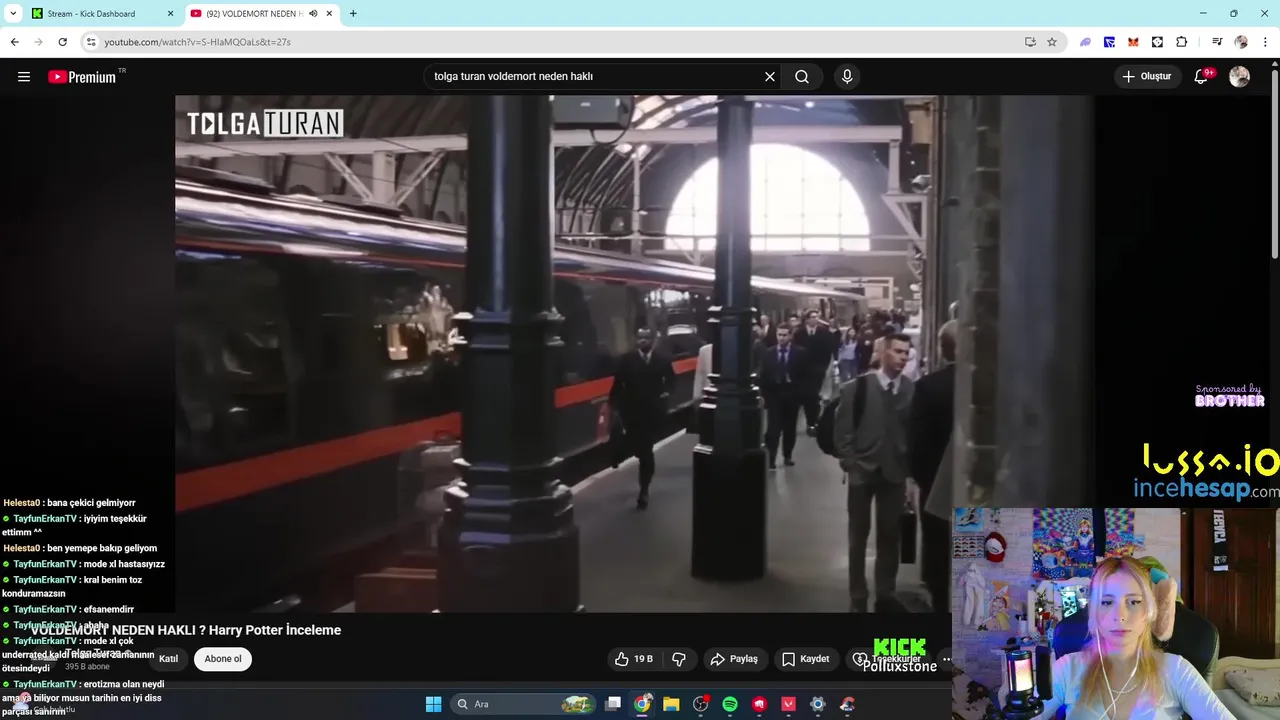Open YouTube notifications bell

[x=1202, y=77]
